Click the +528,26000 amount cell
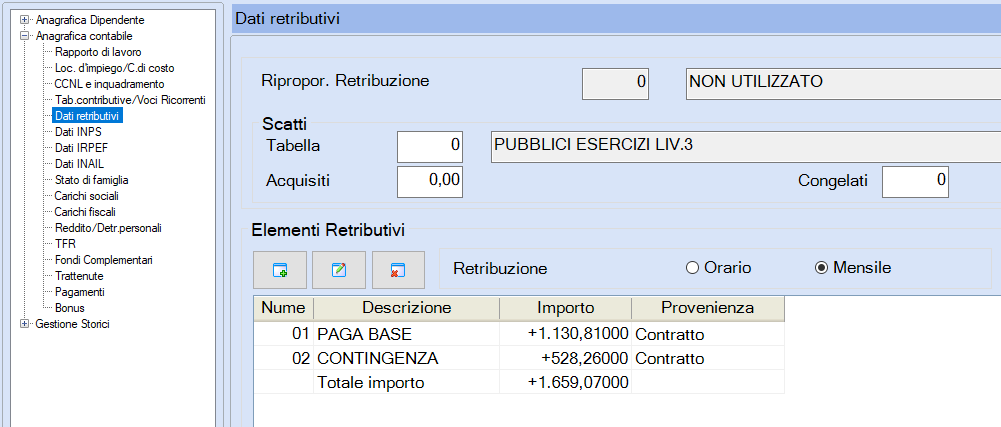 [x=566, y=358]
